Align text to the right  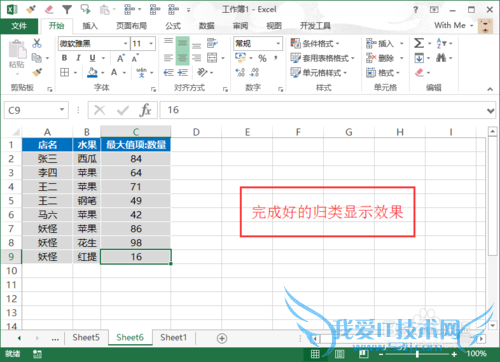(196, 58)
